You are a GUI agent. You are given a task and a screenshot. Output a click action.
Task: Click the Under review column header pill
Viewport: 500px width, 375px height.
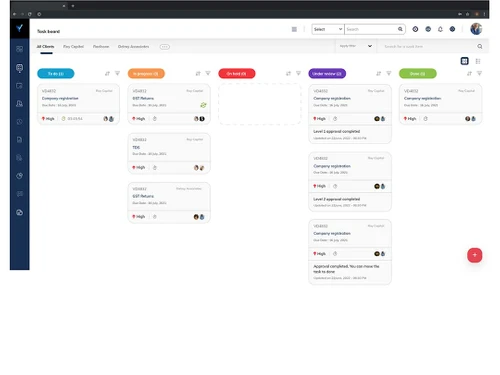327,74
